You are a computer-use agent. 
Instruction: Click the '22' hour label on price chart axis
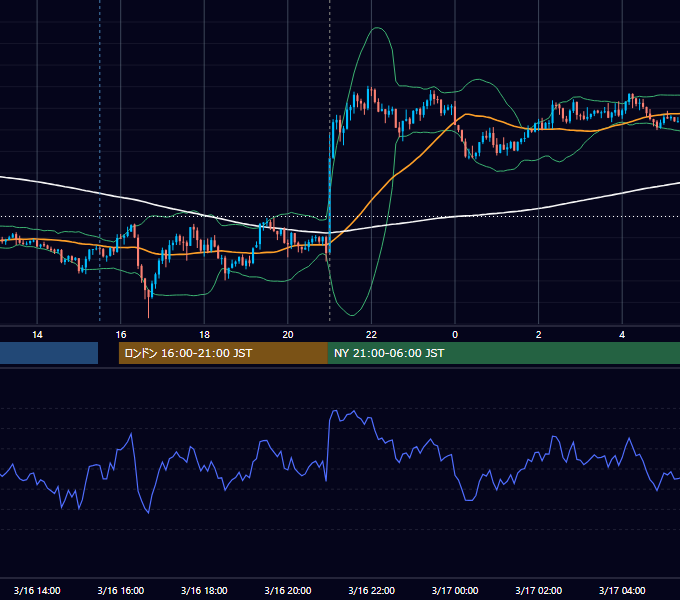[x=371, y=335]
